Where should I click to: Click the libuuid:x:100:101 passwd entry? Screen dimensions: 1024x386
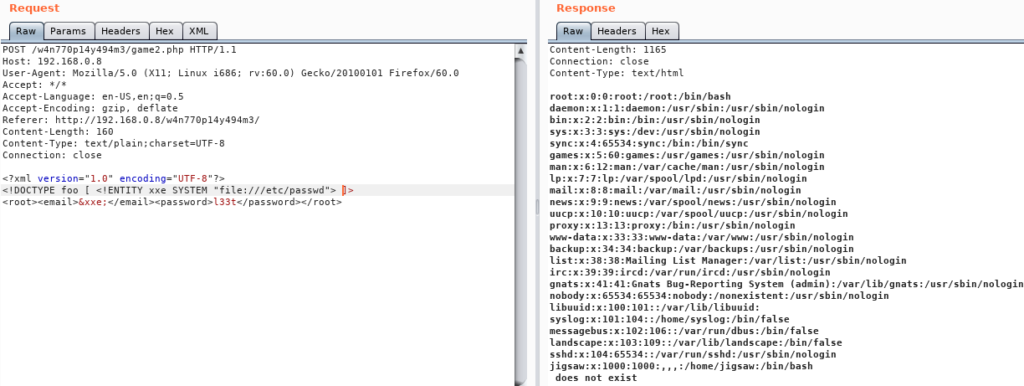(654, 307)
